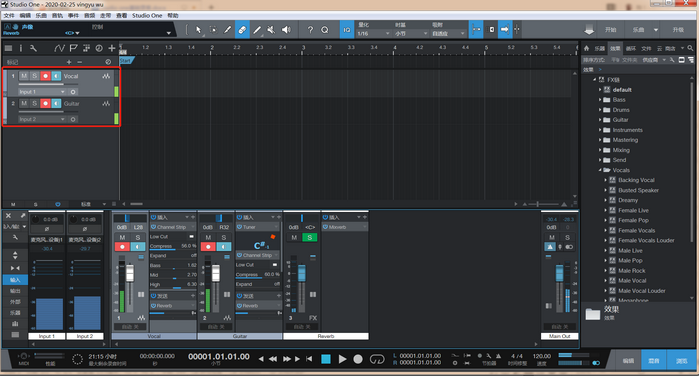Expand the Drums folder in browser

(x=600, y=110)
